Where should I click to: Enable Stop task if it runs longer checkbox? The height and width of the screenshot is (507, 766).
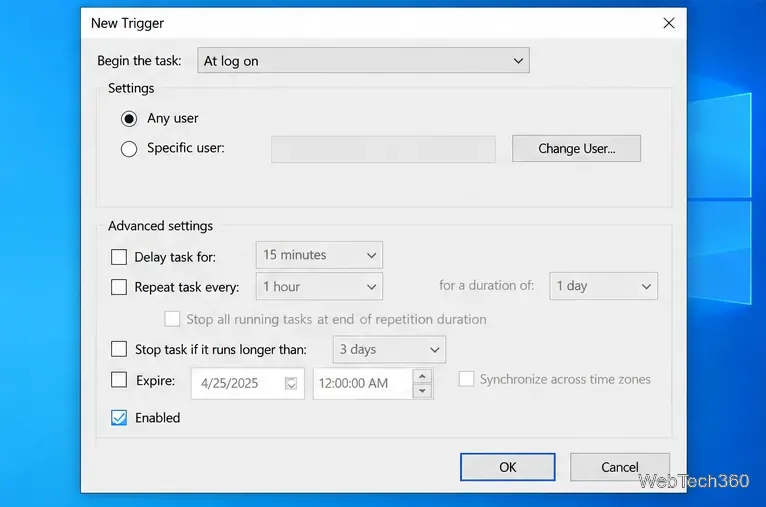119,349
